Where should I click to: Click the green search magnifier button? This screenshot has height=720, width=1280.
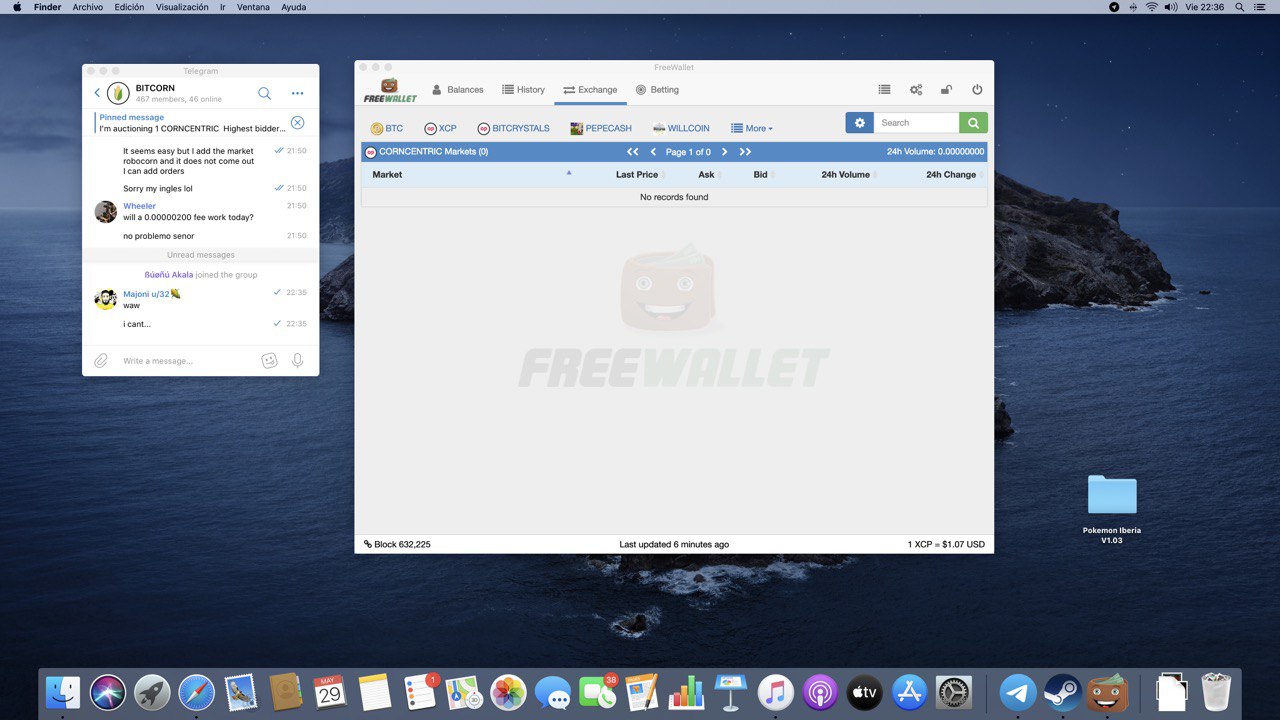(973, 123)
